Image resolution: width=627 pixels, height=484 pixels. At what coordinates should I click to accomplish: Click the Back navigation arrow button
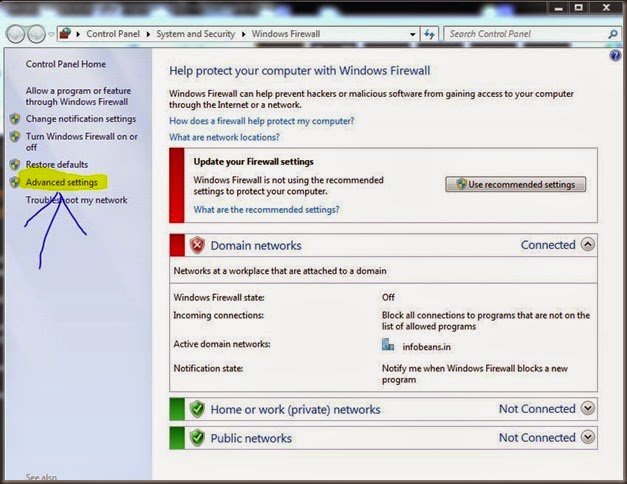[x=16, y=34]
